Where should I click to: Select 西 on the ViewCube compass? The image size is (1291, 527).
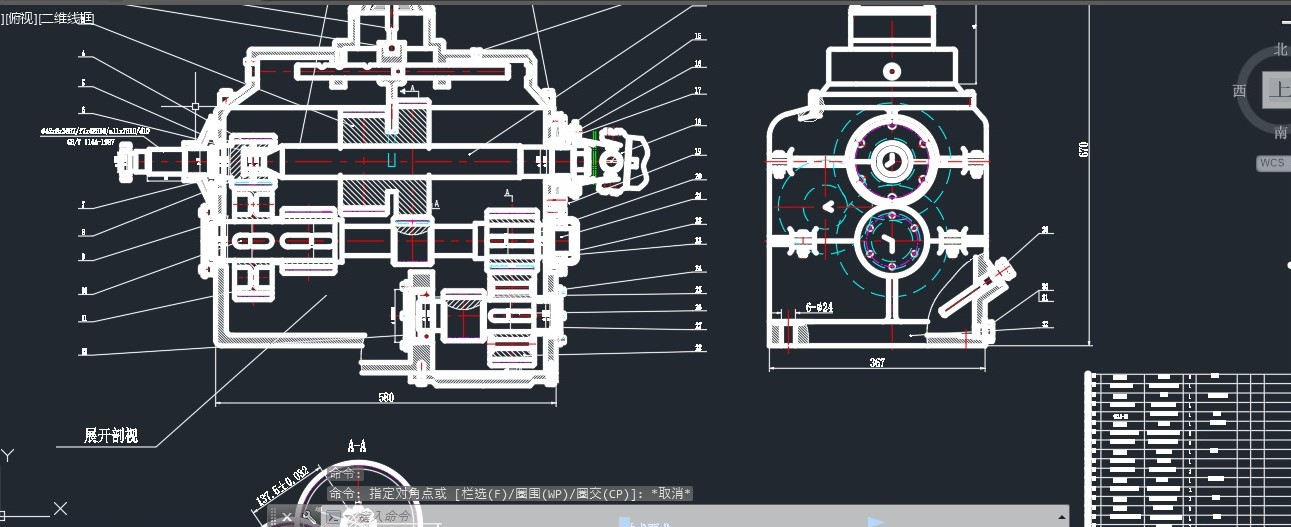click(1240, 90)
